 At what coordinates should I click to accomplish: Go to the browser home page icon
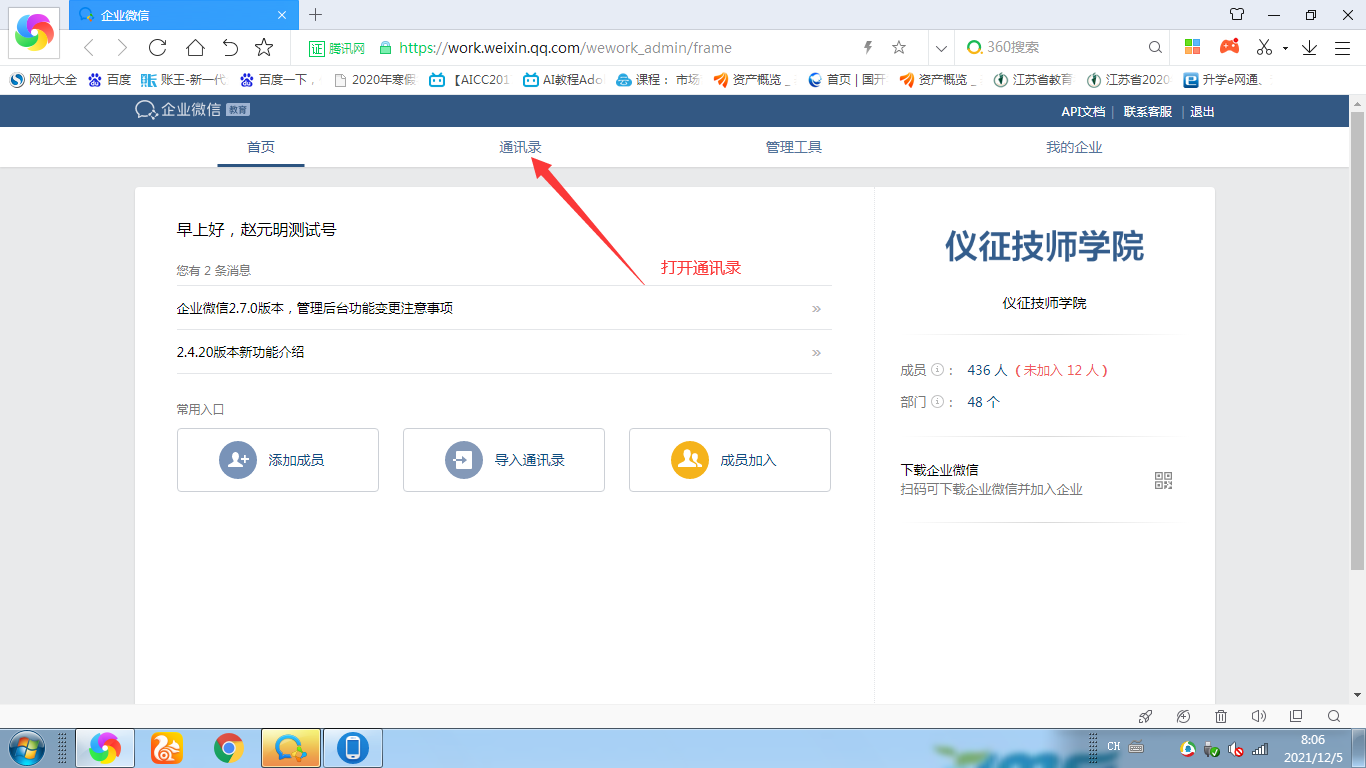[195, 47]
